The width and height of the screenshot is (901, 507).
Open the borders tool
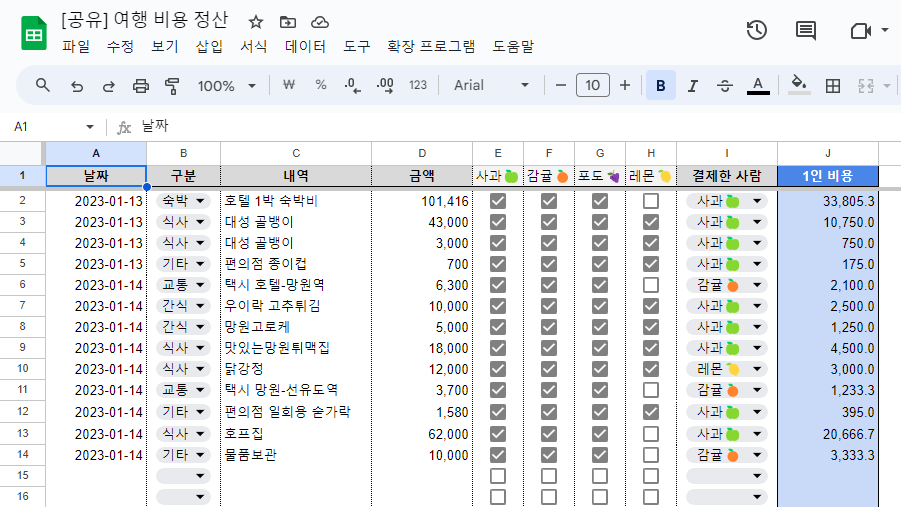(832, 86)
